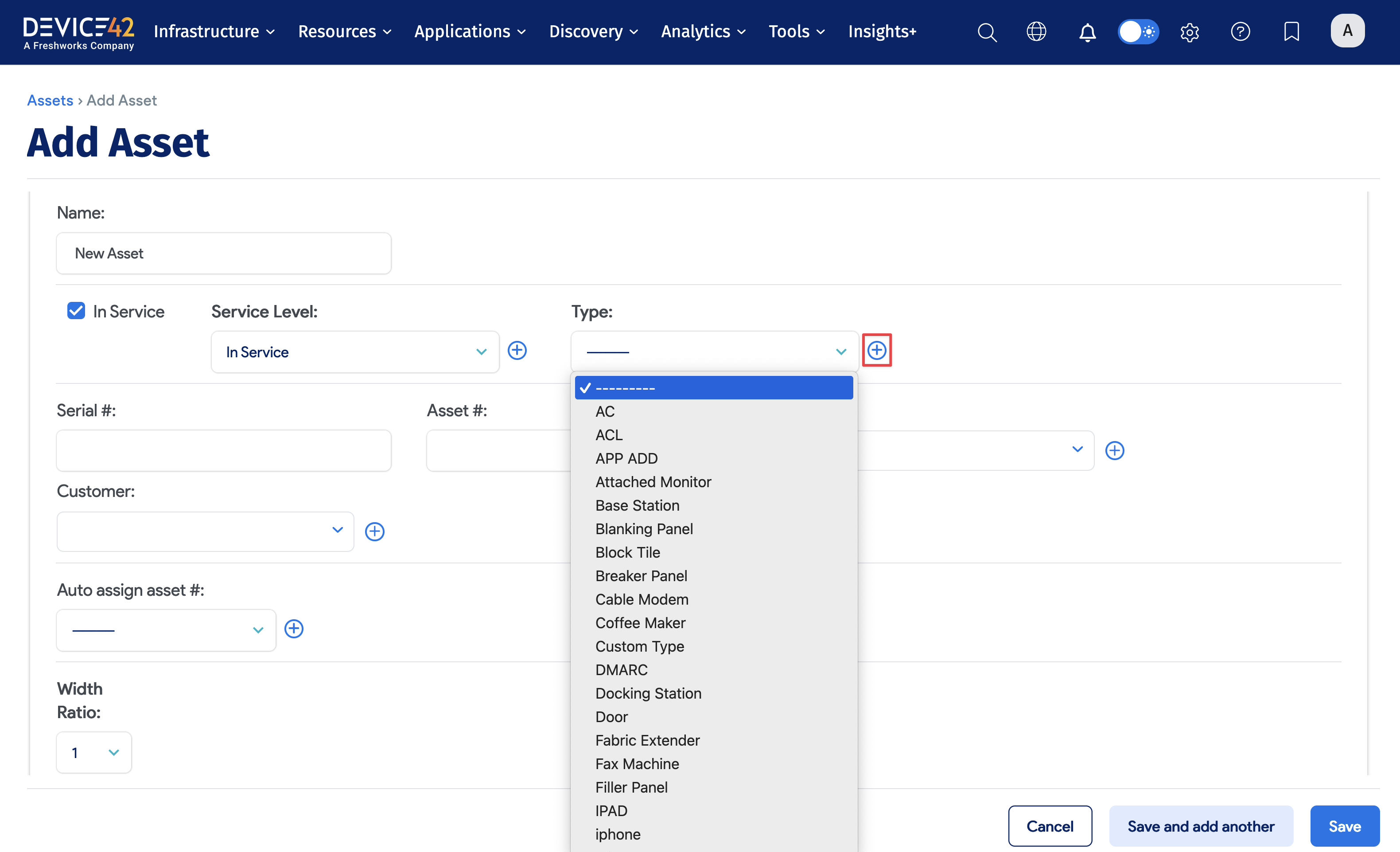Click the add Service Level plus icon
This screenshot has width=1400, height=852.
point(517,350)
